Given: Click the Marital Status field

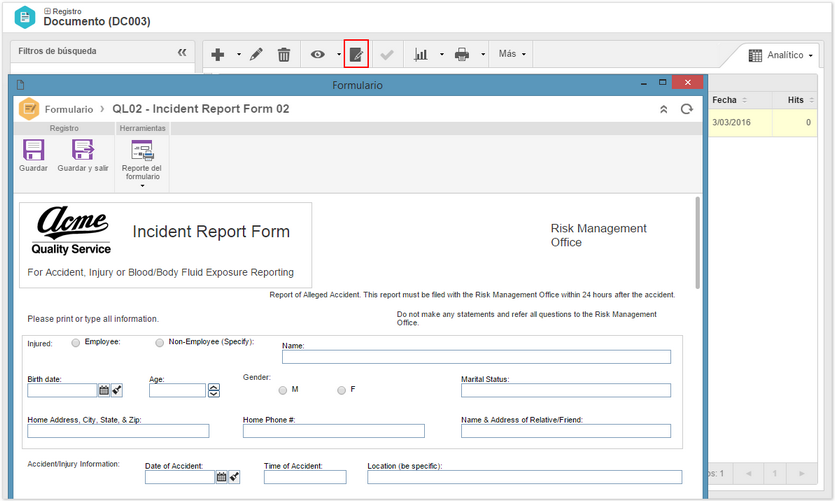Looking at the screenshot, I should [x=566, y=390].
